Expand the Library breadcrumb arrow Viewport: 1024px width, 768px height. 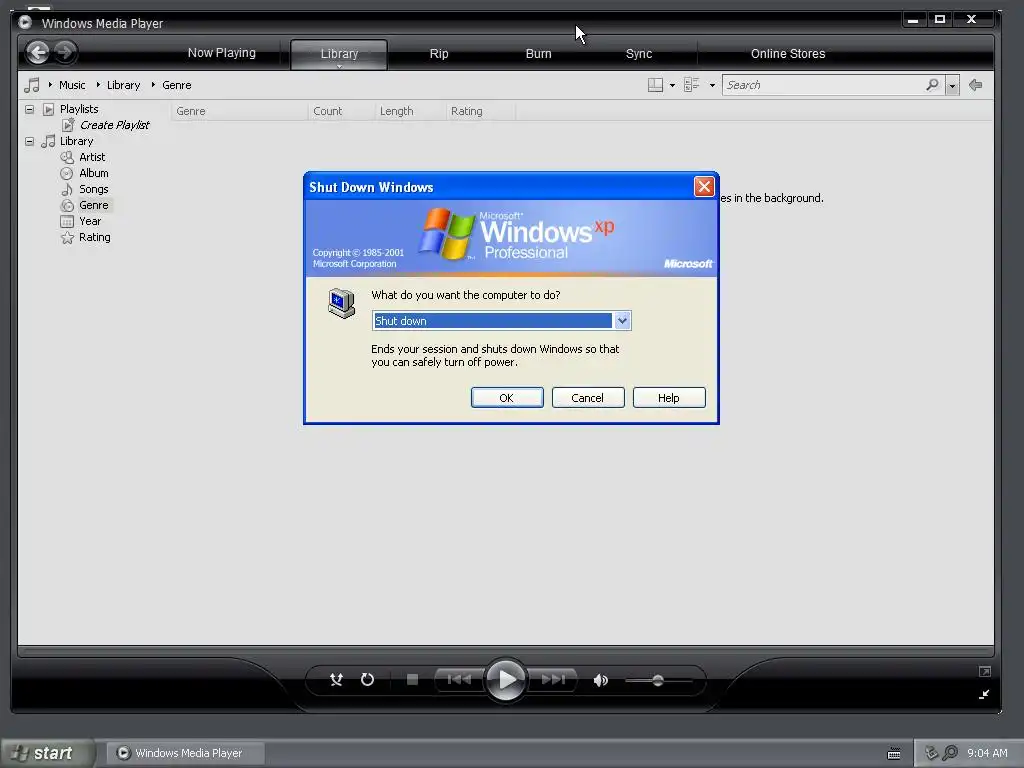tap(99, 85)
